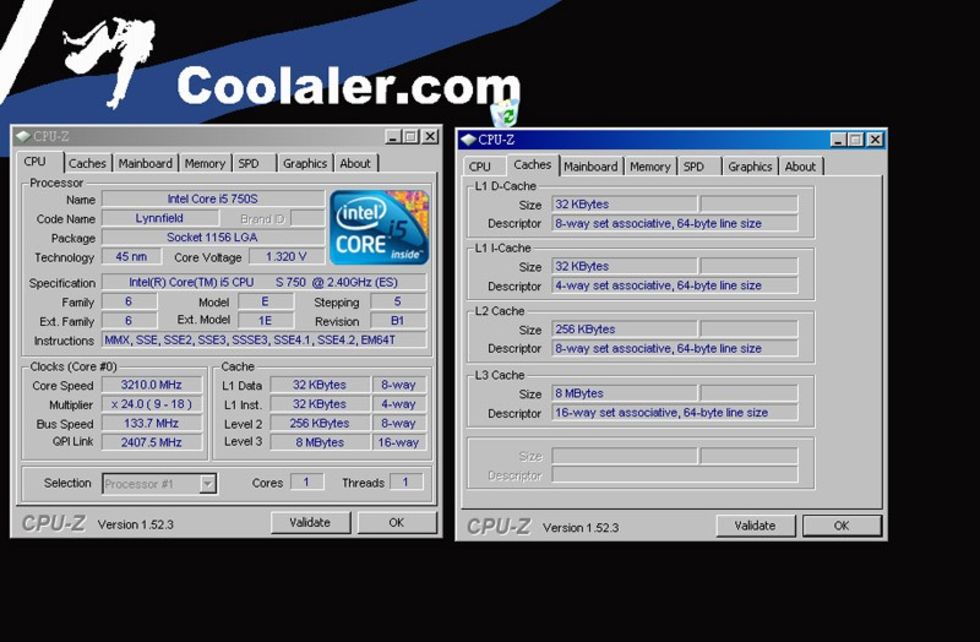Show About tab in left CPU-Z window

[355, 163]
